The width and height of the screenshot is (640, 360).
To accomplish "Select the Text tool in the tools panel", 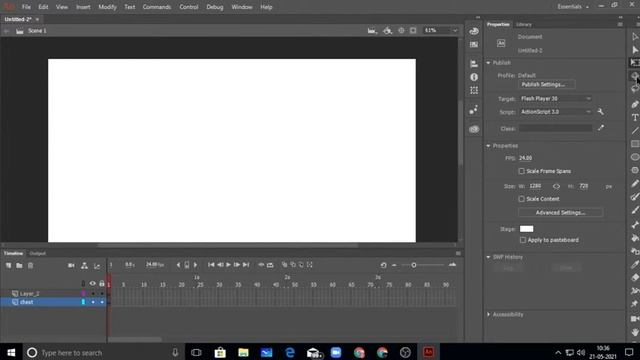I will point(635,118).
